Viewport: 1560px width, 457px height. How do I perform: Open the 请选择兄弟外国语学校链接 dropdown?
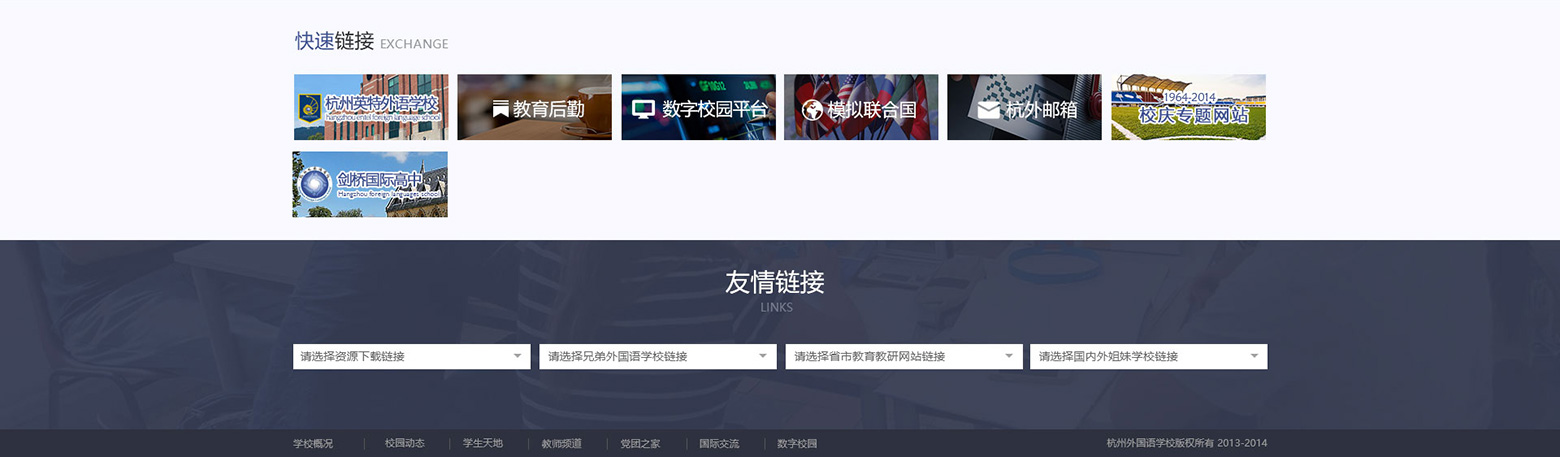(657, 356)
